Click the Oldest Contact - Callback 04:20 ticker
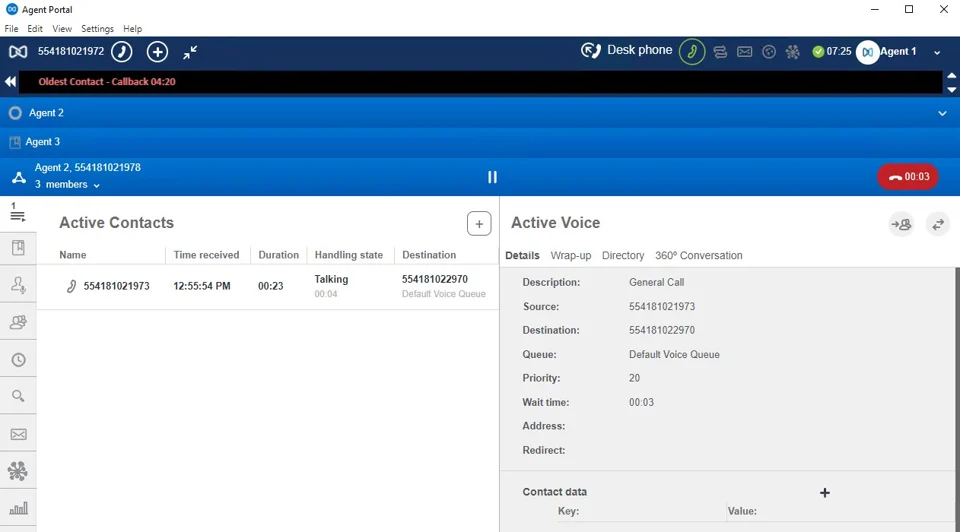The image size is (960, 532). 107,81
